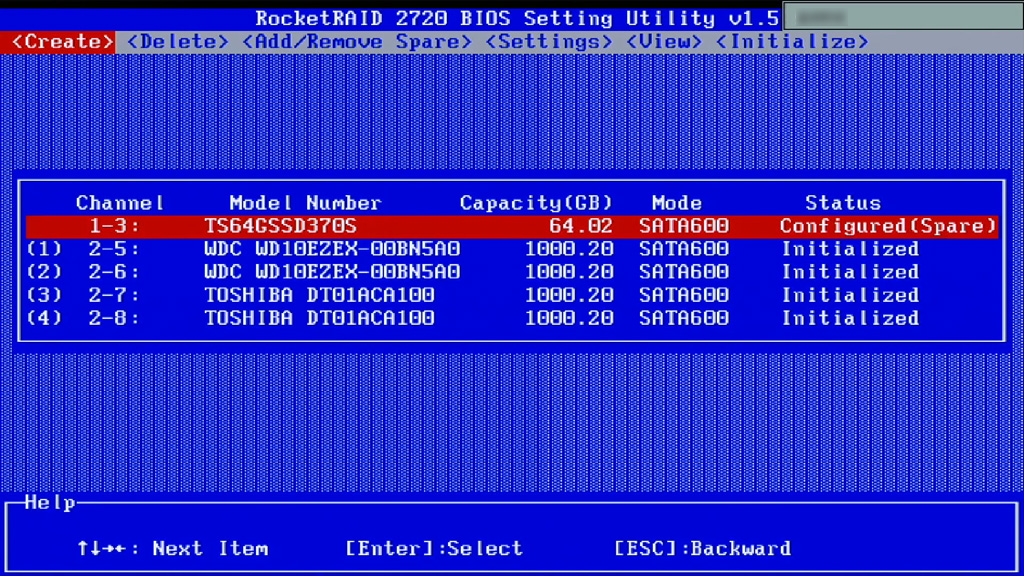Click the Model Number column header
The image size is (1024, 576).
(x=305, y=203)
